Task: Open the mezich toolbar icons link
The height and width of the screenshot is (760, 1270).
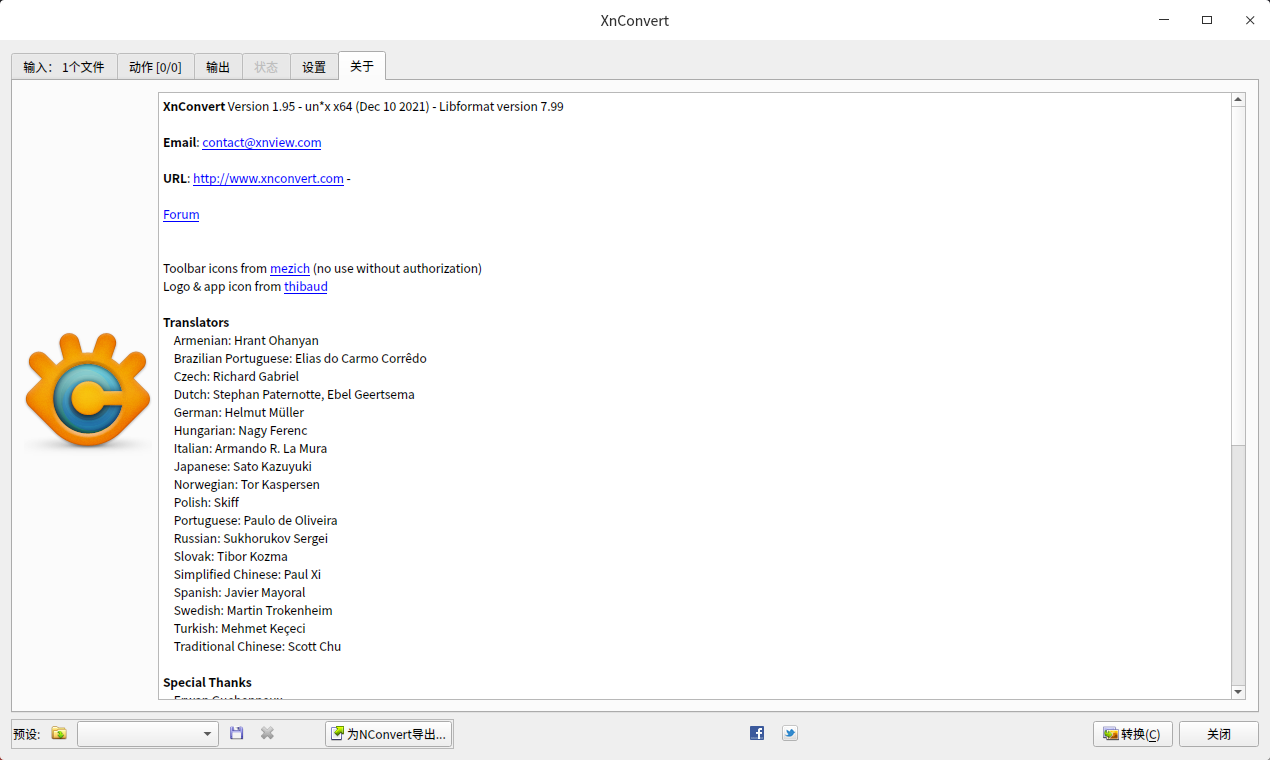Action: click(x=289, y=268)
